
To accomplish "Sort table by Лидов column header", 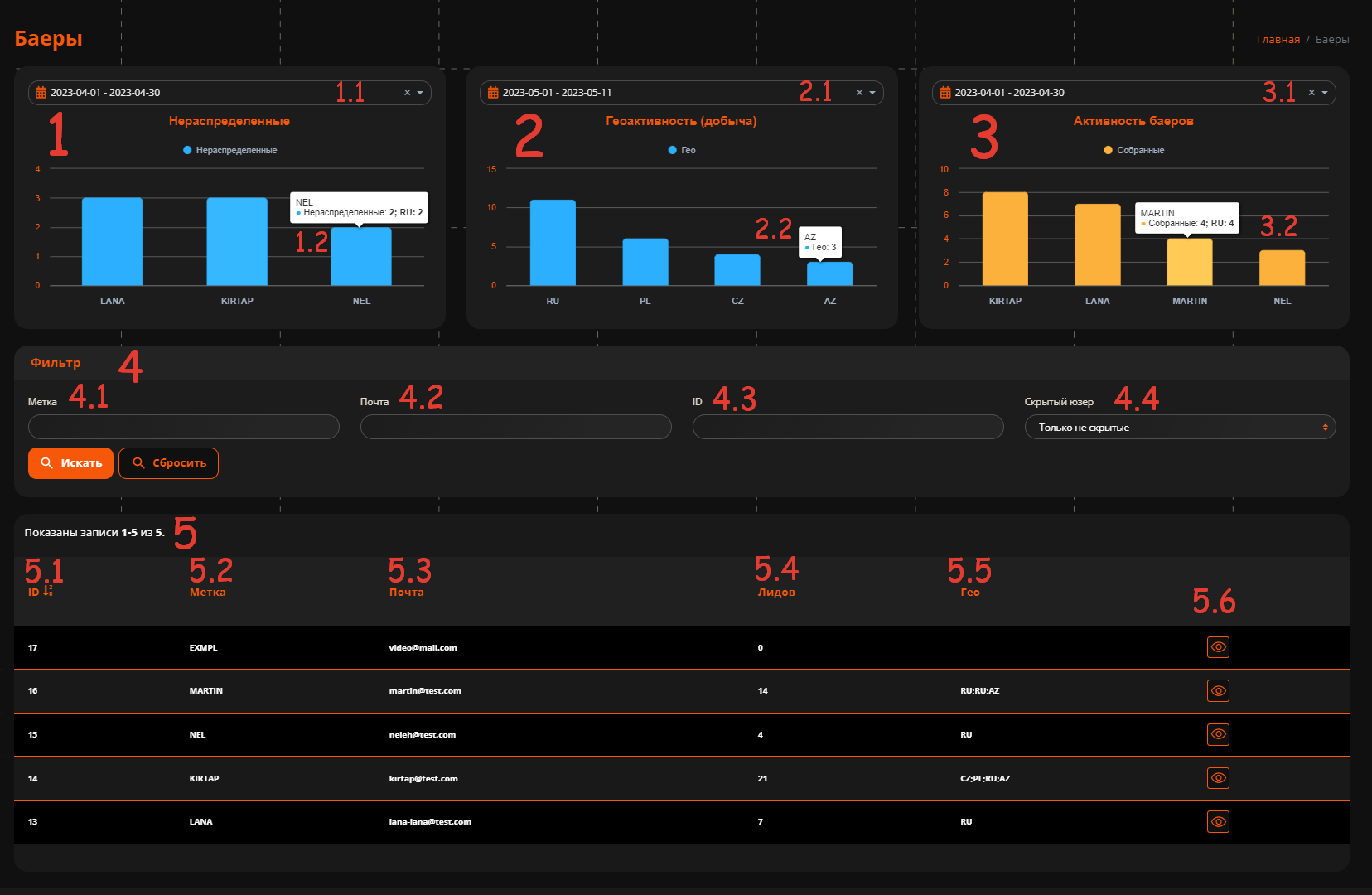I will [776, 593].
